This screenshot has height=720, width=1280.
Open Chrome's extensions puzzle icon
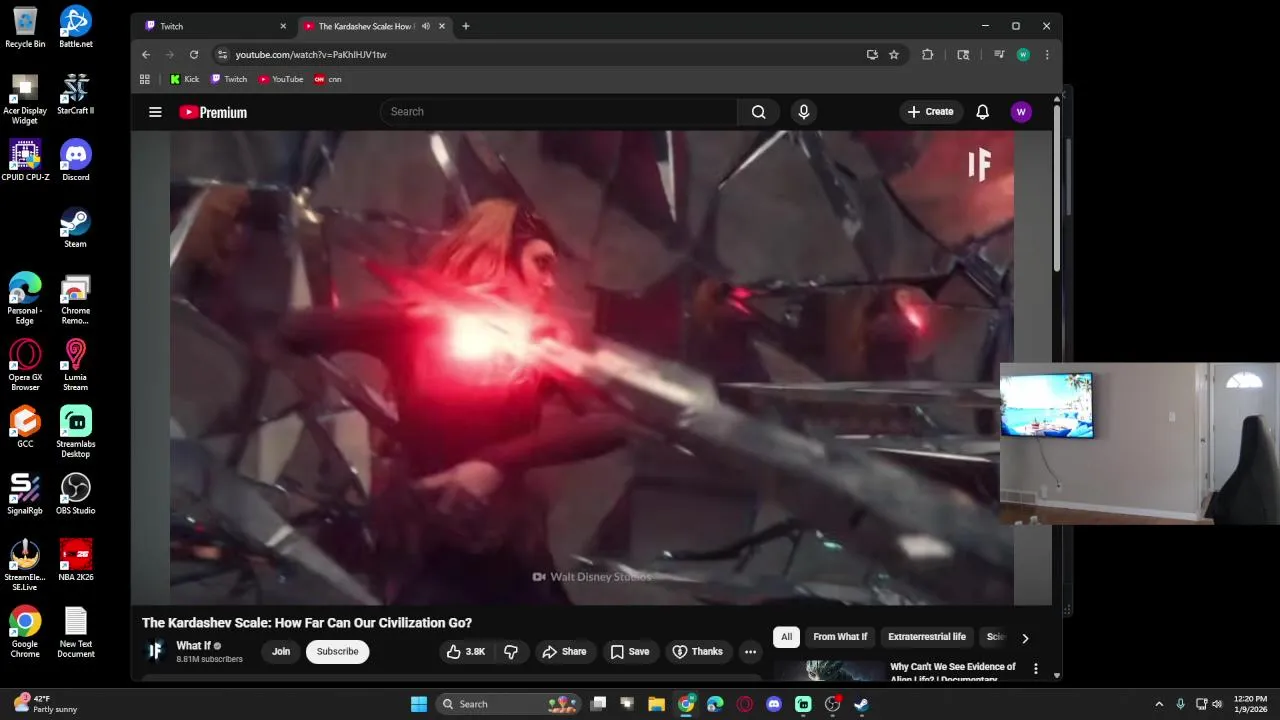point(928,55)
